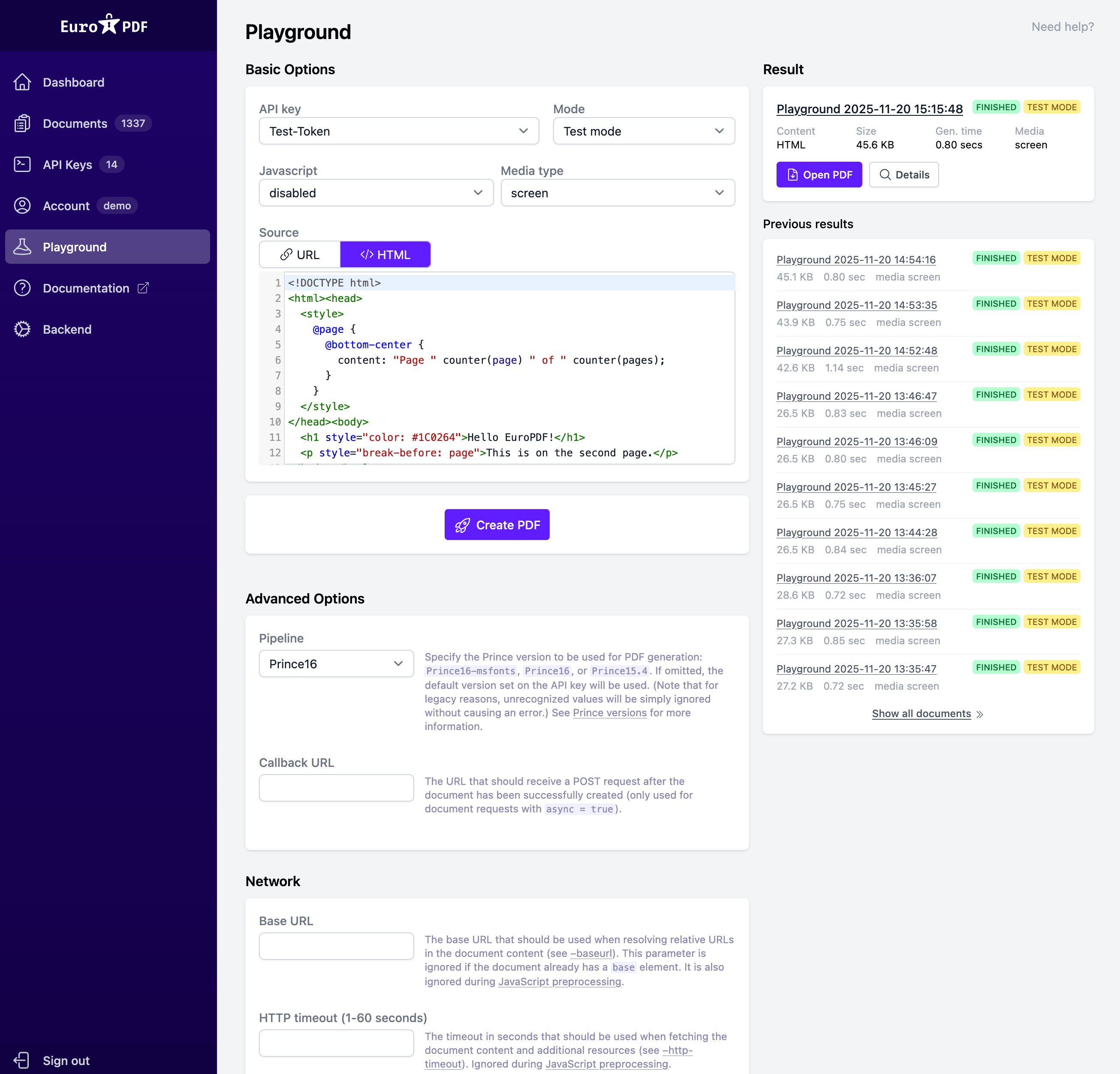Click the Callback URL input field
The height and width of the screenshot is (1074, 1120).
click(336, 787)
